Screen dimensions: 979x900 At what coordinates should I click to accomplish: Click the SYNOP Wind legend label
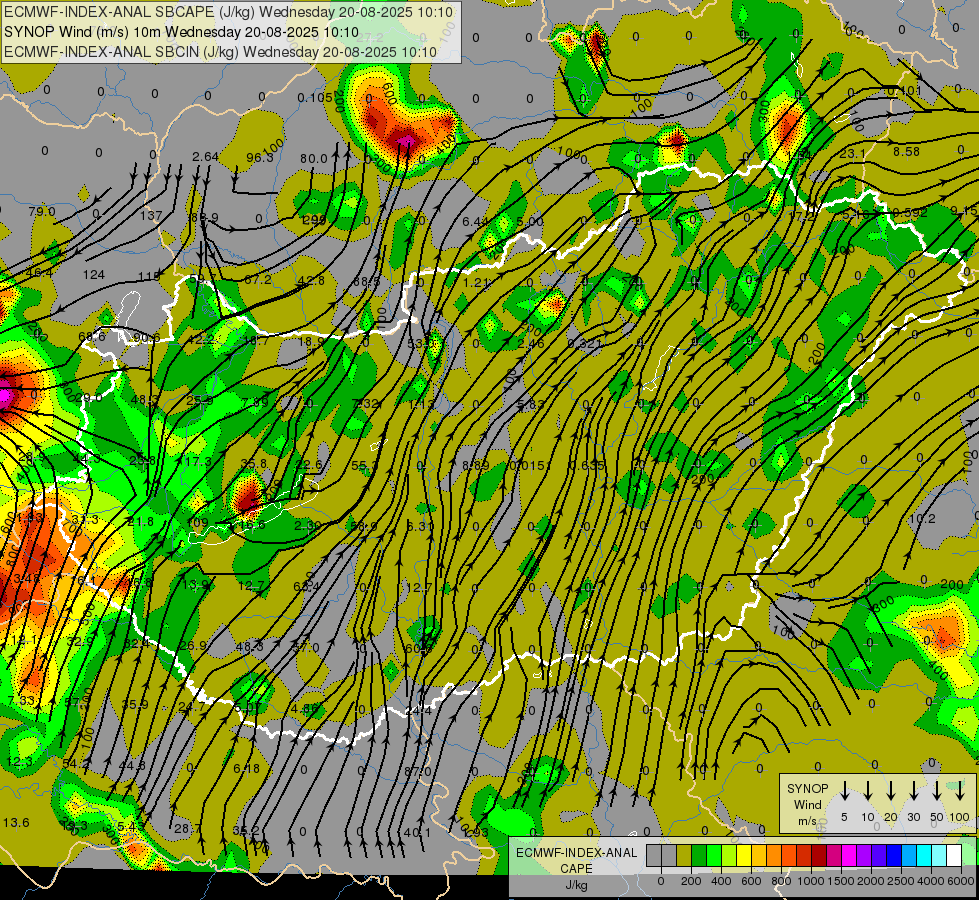807,796
